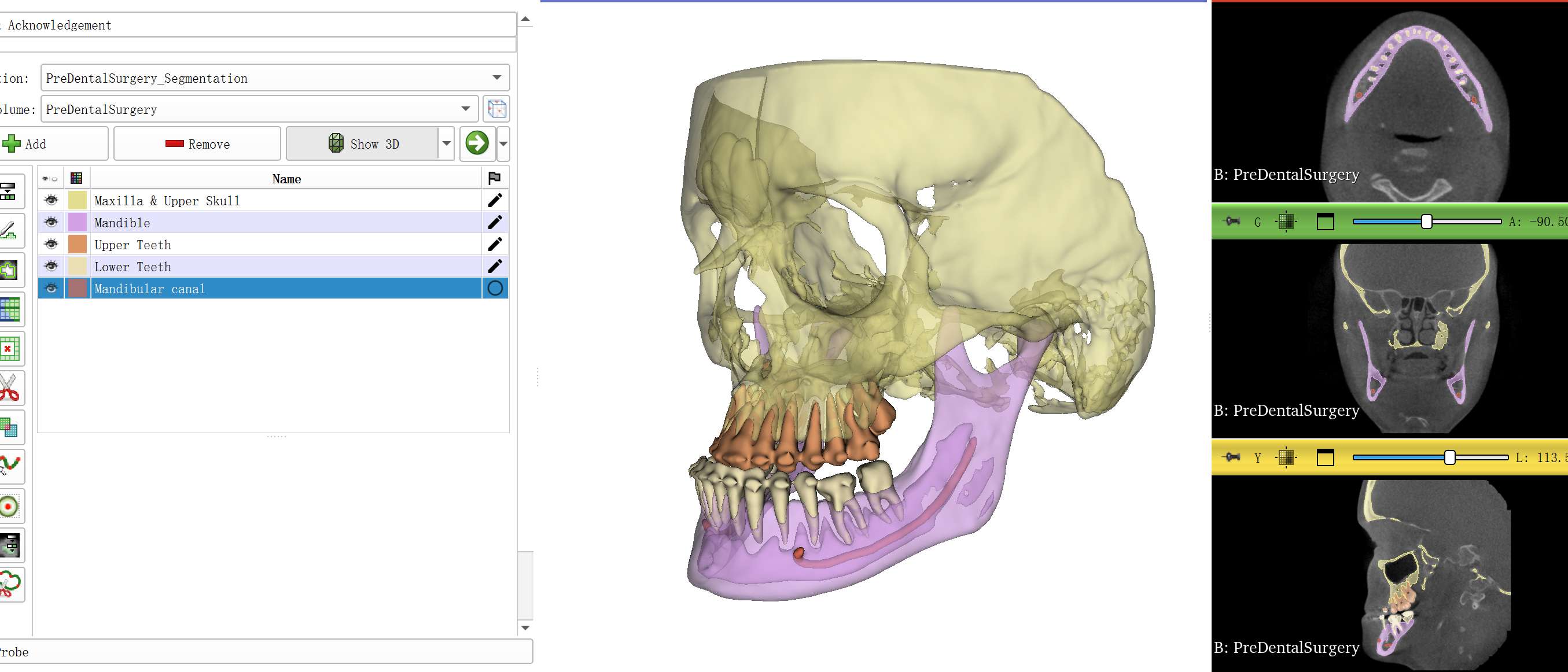Open the Show 3D options dropdown arrow
Viewport: 1568px width, 672px height.
[446, 144]
